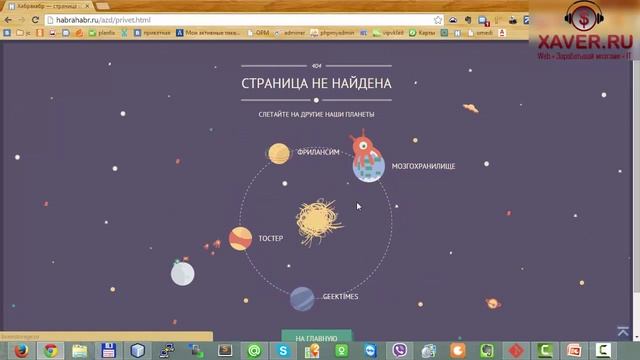Click the НА ГЛАВНУЮ button
The image size is (640, 360).
click(x=316, y=336)
